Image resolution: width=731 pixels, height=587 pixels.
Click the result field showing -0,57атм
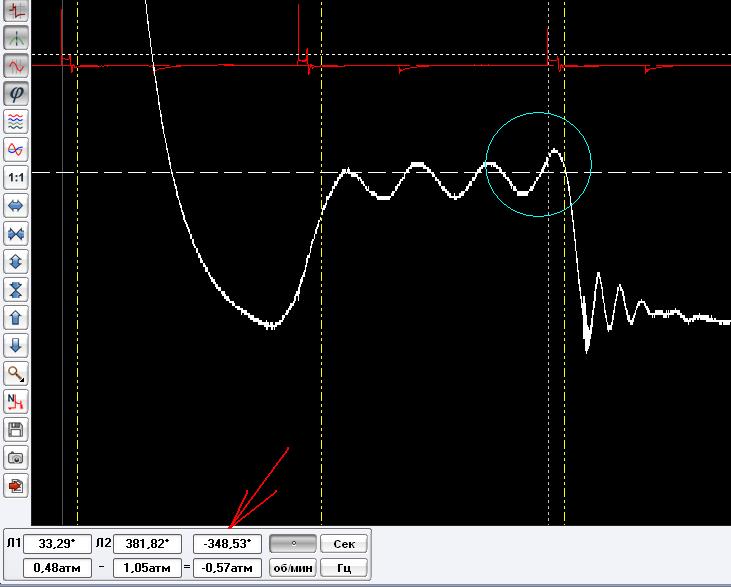point(227,568)
